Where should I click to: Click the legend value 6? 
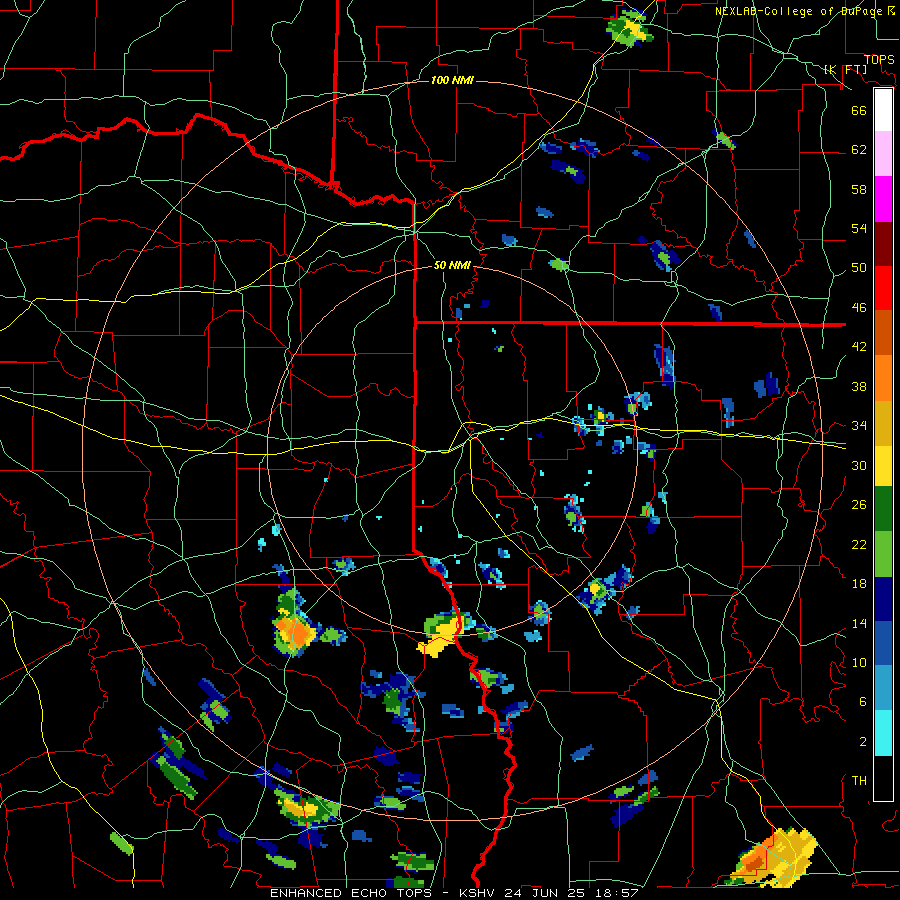(x=863, y=702)
